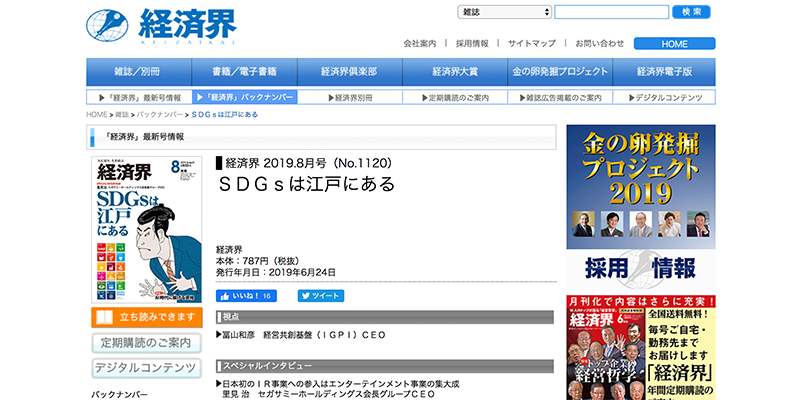Click the Facebook いいね! button
The height and width of the screenshot is (400, 800).
pyautogui.click(x=246, y=296)
